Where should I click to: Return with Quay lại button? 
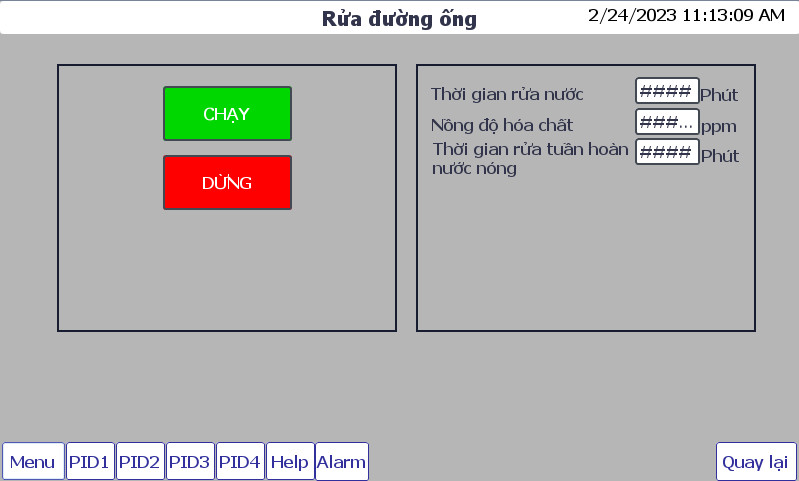(x=756, y=462)
